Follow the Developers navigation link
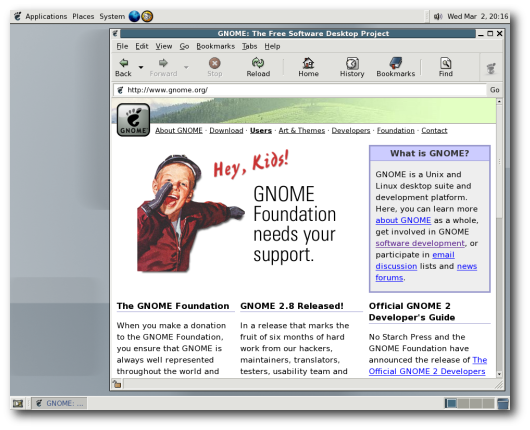The height and width of the screenshot is (430, 530). tap(351, 130)
